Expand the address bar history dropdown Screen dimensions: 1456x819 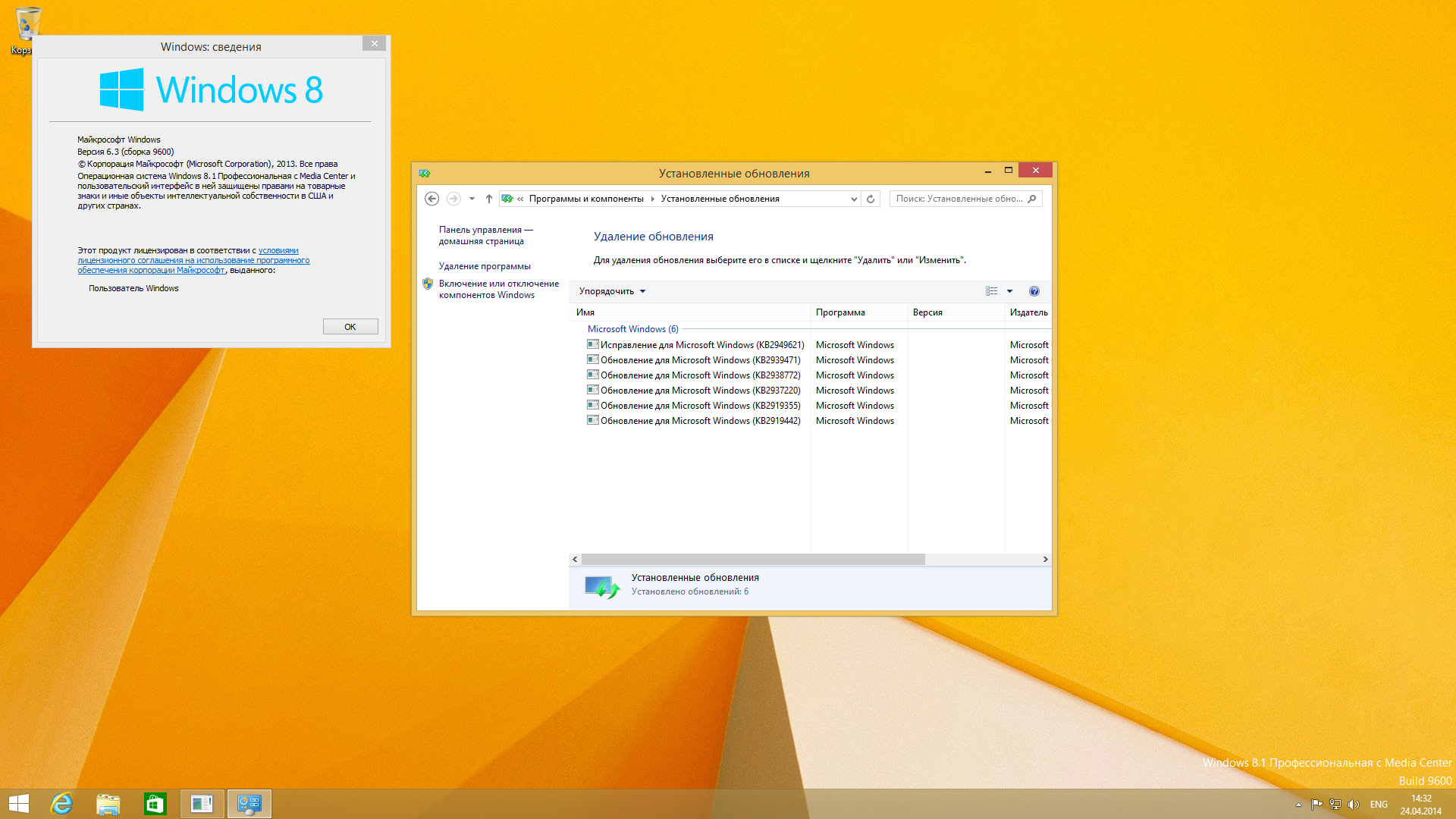tap(854, 199)
